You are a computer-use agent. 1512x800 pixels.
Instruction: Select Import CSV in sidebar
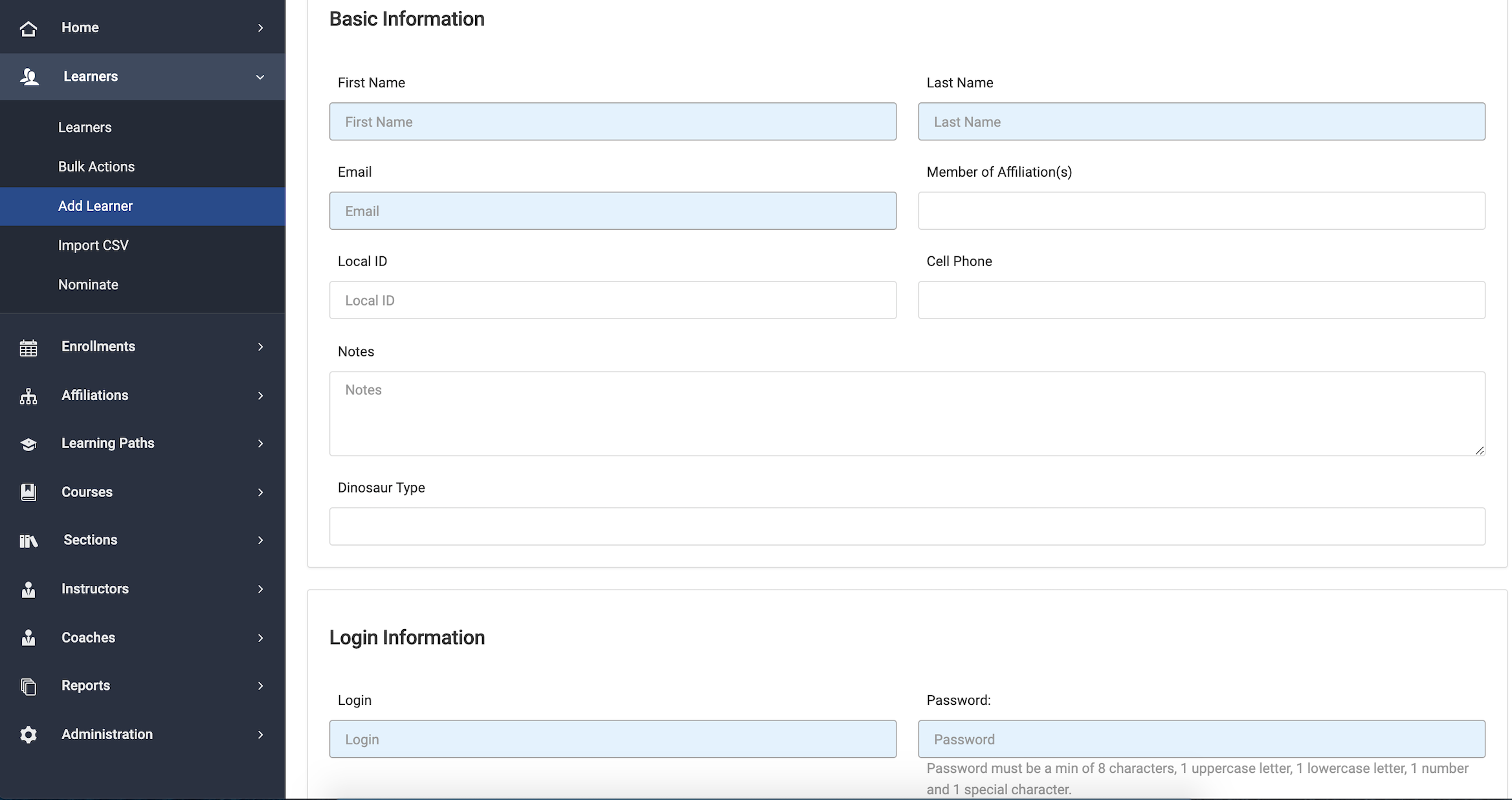click(93, 245)
